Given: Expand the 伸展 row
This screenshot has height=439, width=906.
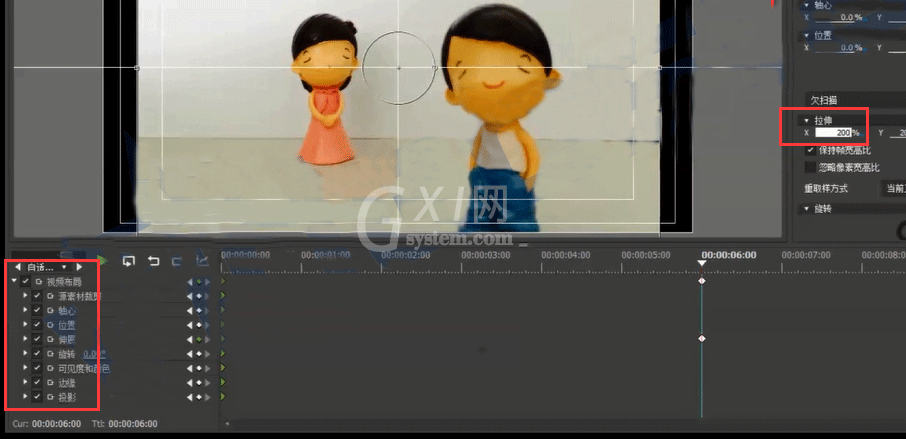Looking at the screenshot, I should (25, 339).
